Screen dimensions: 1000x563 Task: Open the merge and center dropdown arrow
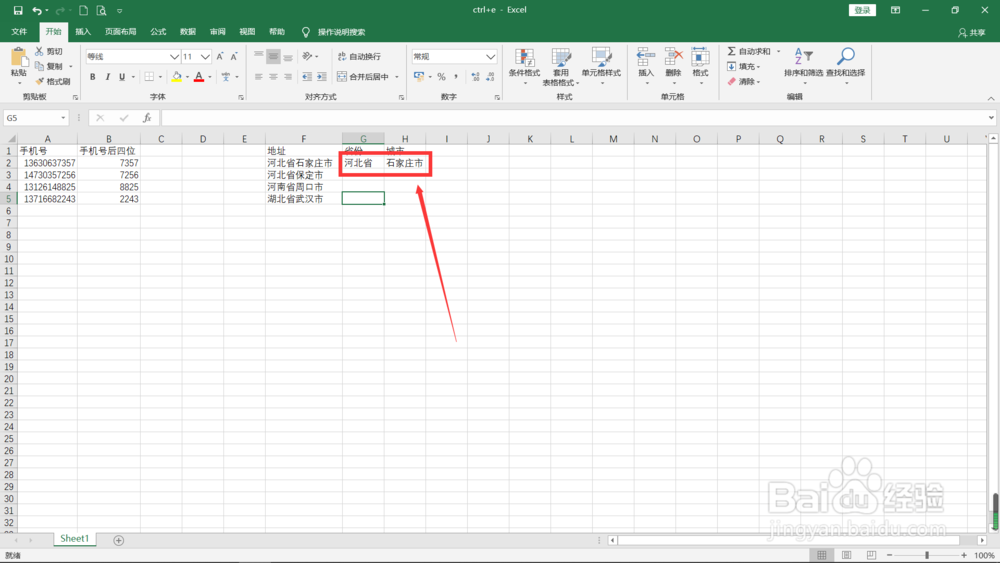(397, 77)
